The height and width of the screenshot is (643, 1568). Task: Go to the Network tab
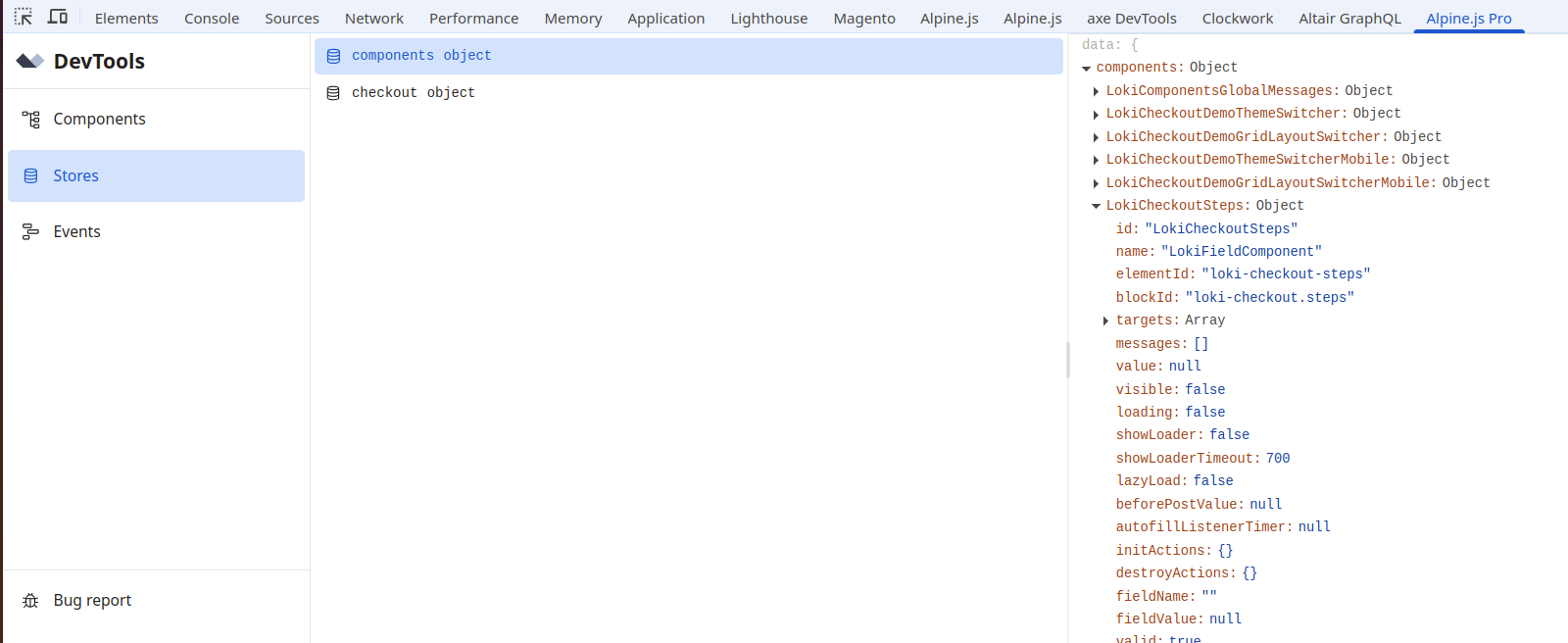374,18
